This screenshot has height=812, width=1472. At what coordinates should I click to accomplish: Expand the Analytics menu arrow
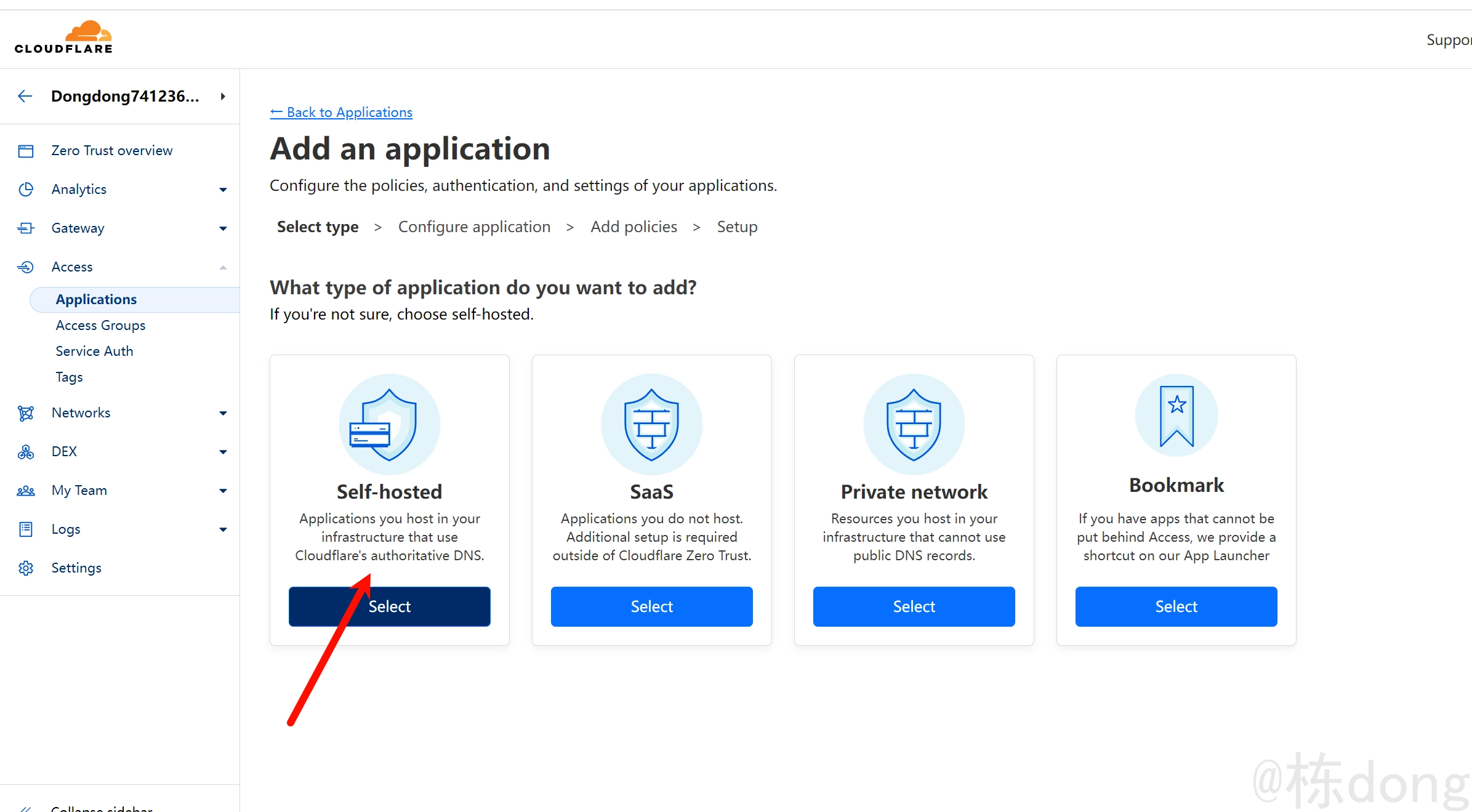tap(223, 190)
